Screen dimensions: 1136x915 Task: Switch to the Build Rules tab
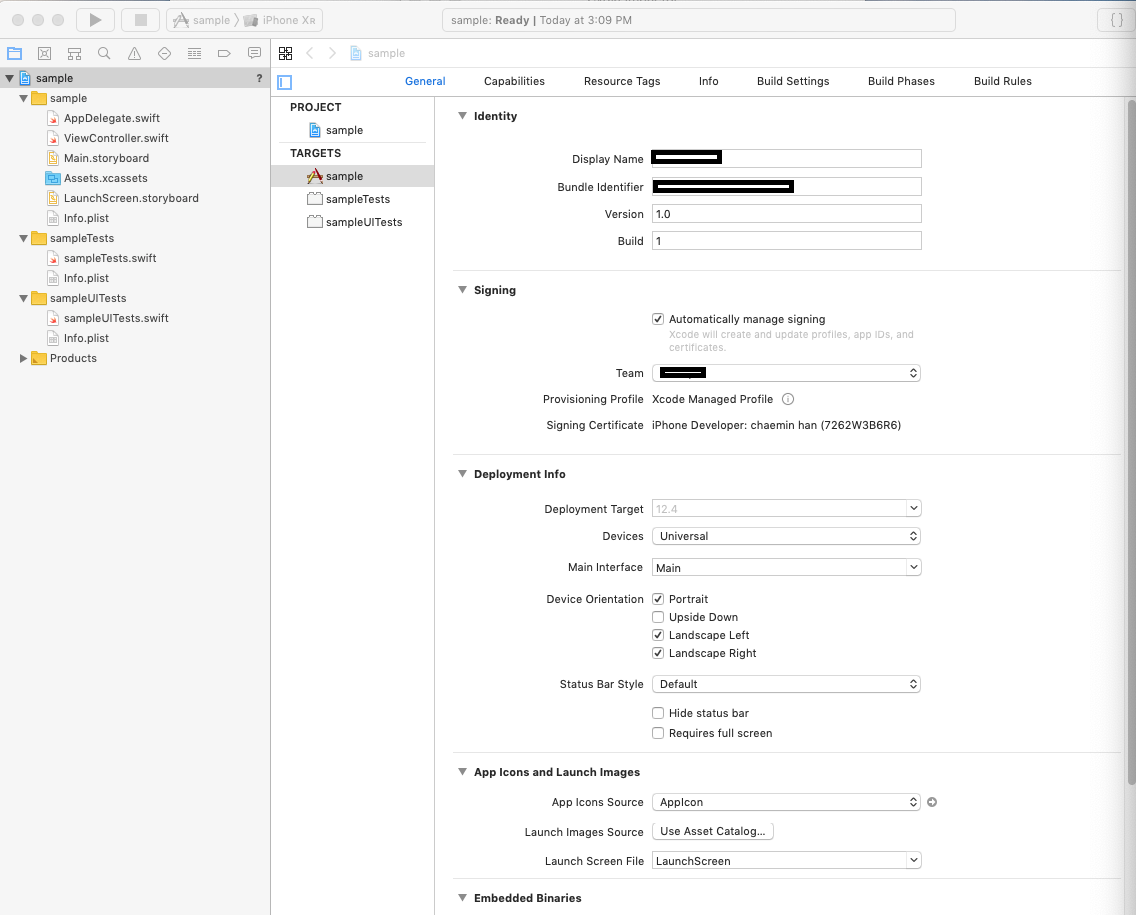tap(1003, 81)
